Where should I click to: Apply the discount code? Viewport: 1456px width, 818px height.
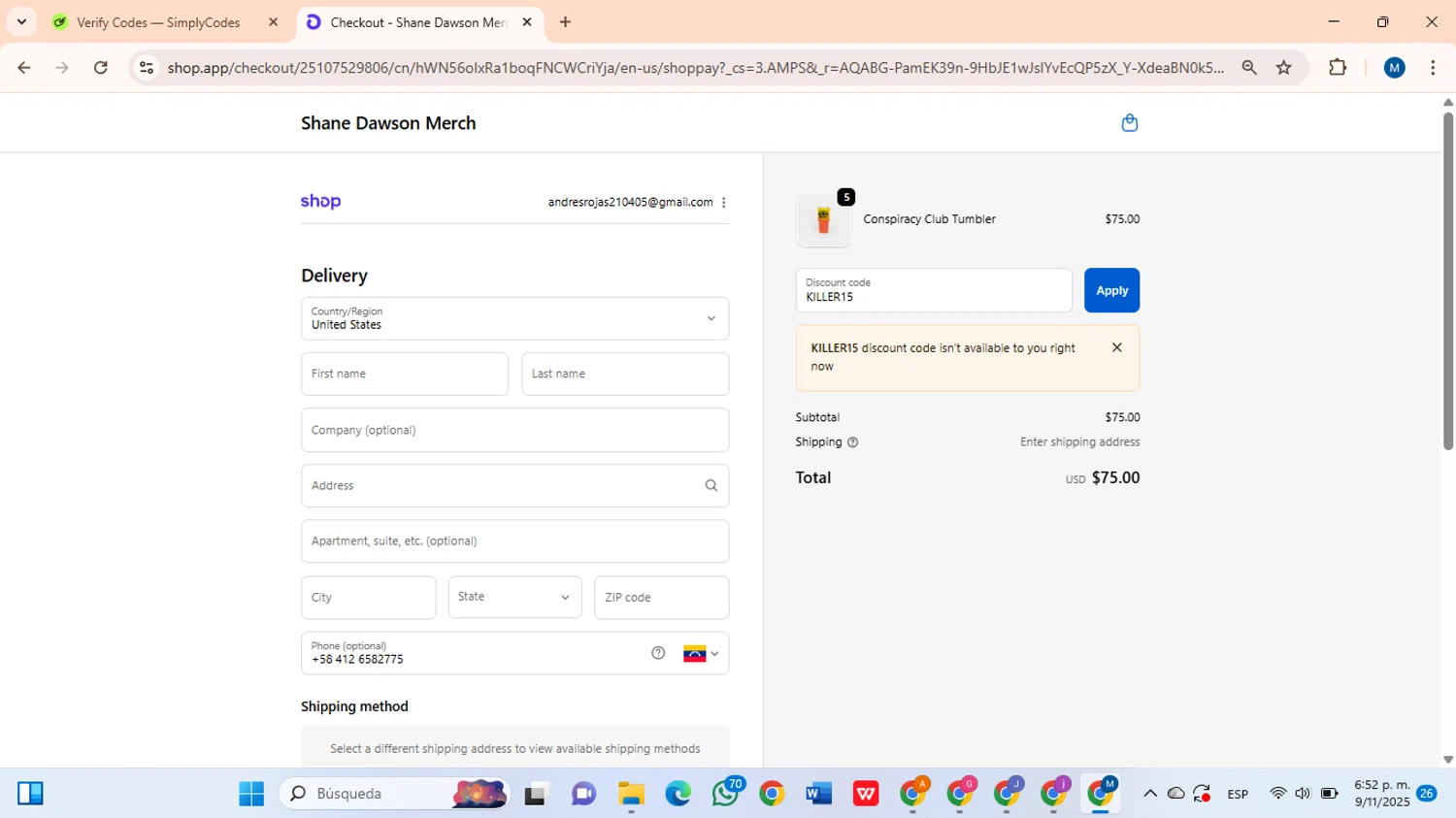point(1111,290)
